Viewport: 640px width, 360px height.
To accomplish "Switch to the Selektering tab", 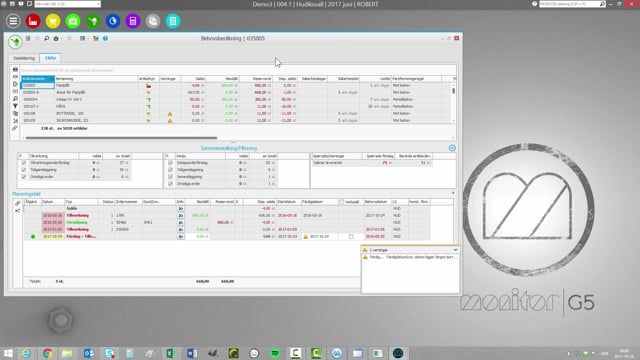I will click(24, 58).
